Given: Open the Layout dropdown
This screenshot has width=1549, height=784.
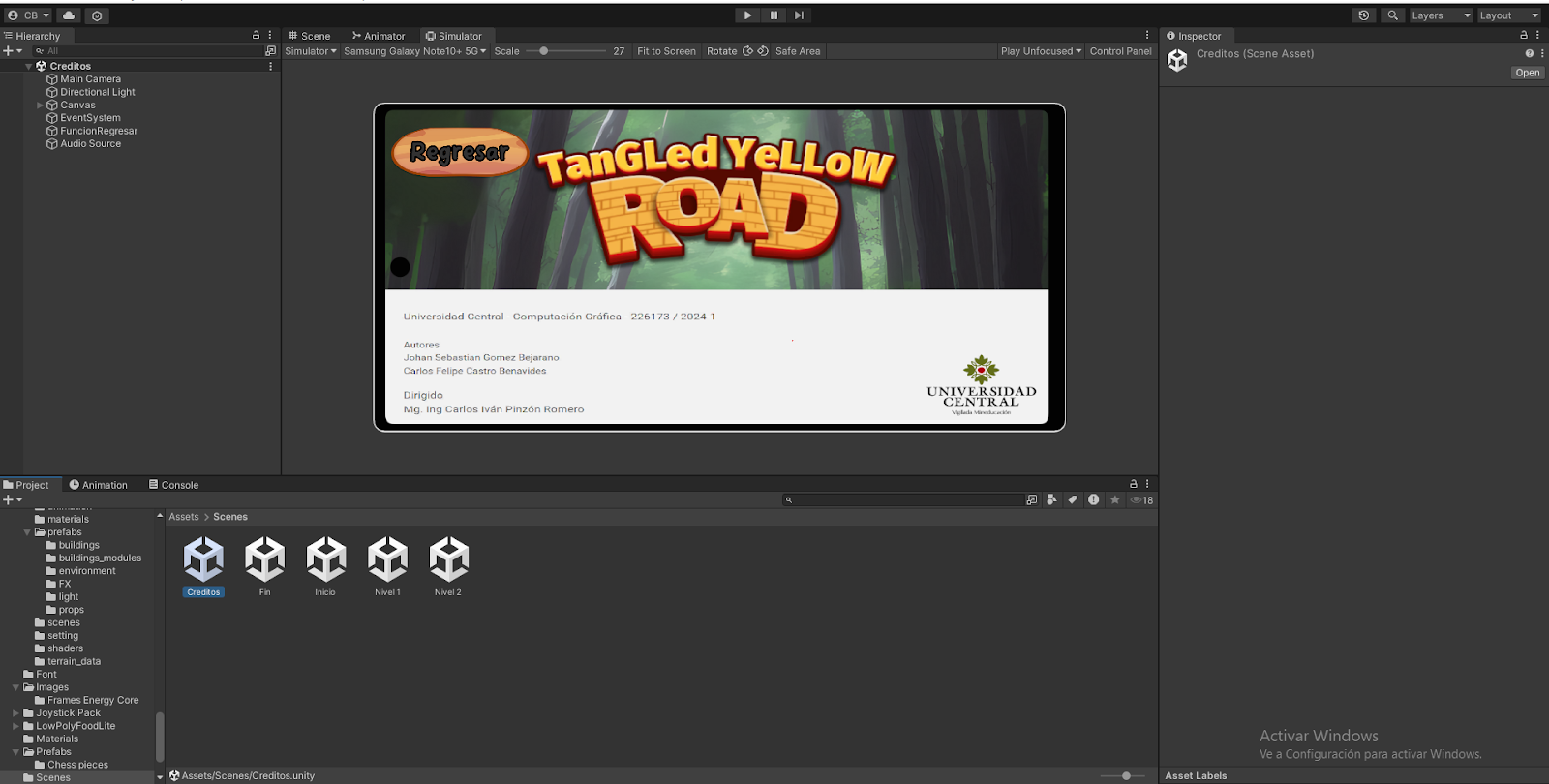Looking at the screenshot, I should [1508, 15].
